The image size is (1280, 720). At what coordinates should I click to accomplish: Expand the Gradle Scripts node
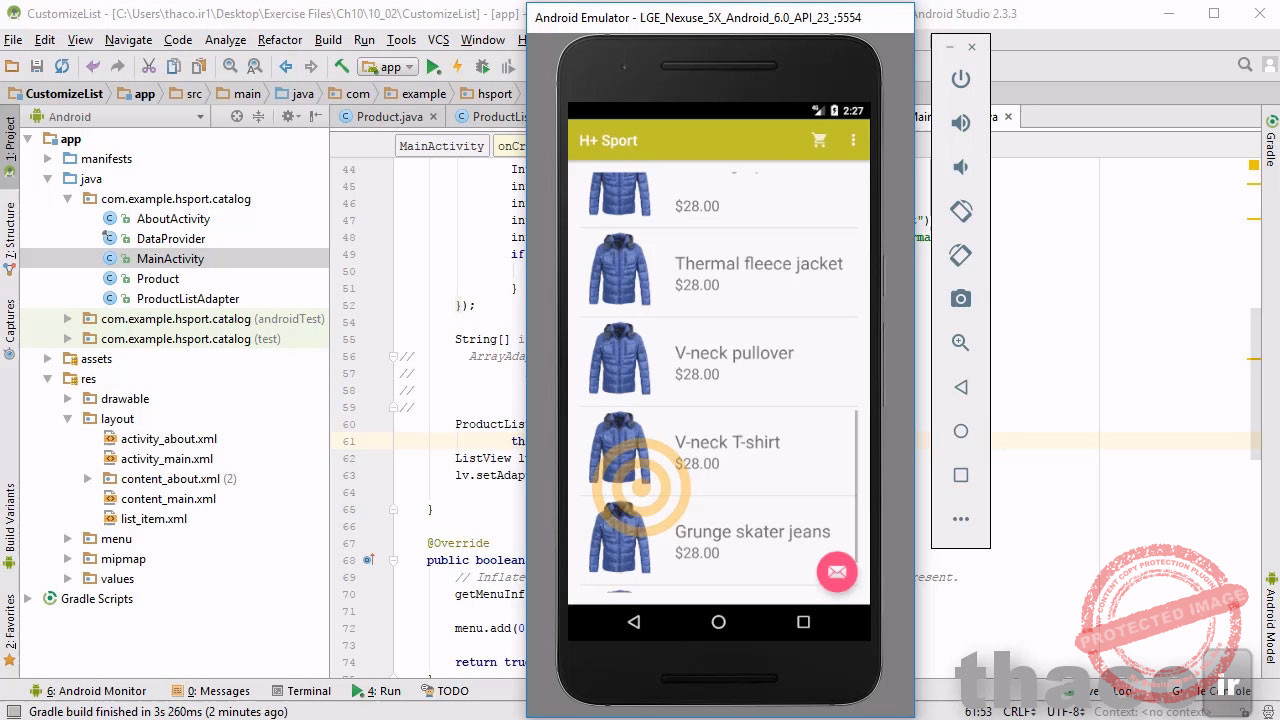tap(28, 599)
